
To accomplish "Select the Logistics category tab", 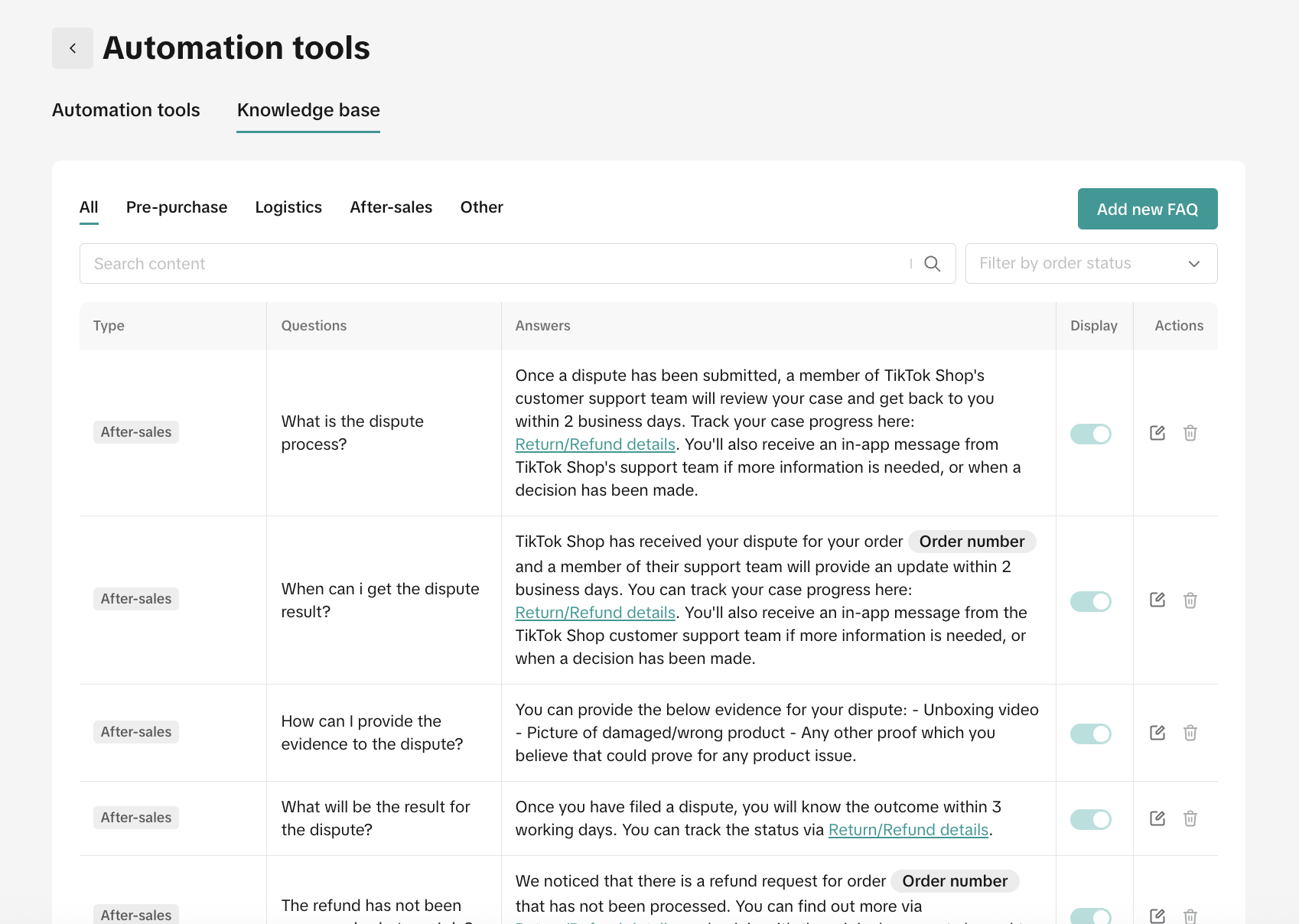I will pos(288,207).
